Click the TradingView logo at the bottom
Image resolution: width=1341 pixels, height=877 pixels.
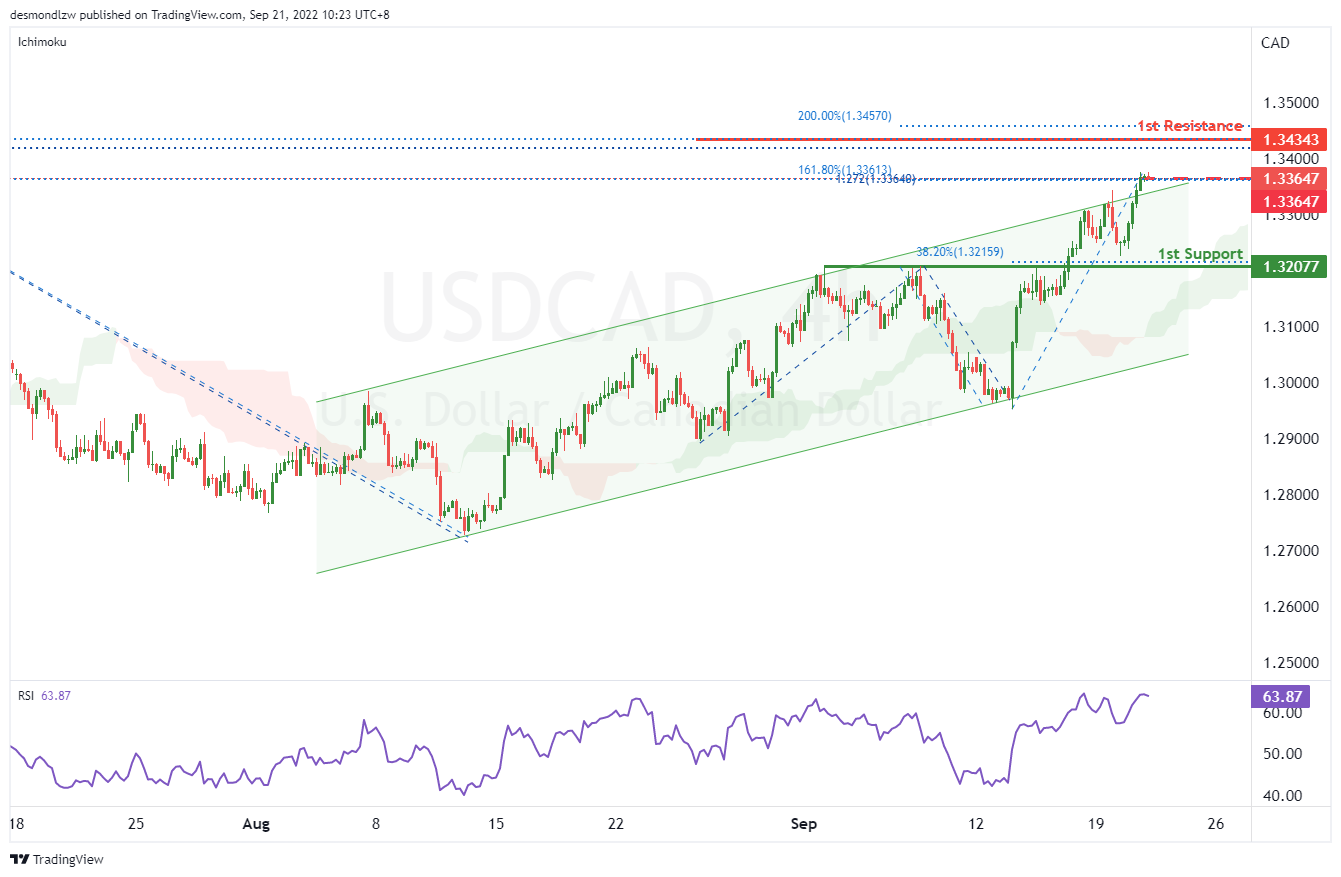point(57,859)
